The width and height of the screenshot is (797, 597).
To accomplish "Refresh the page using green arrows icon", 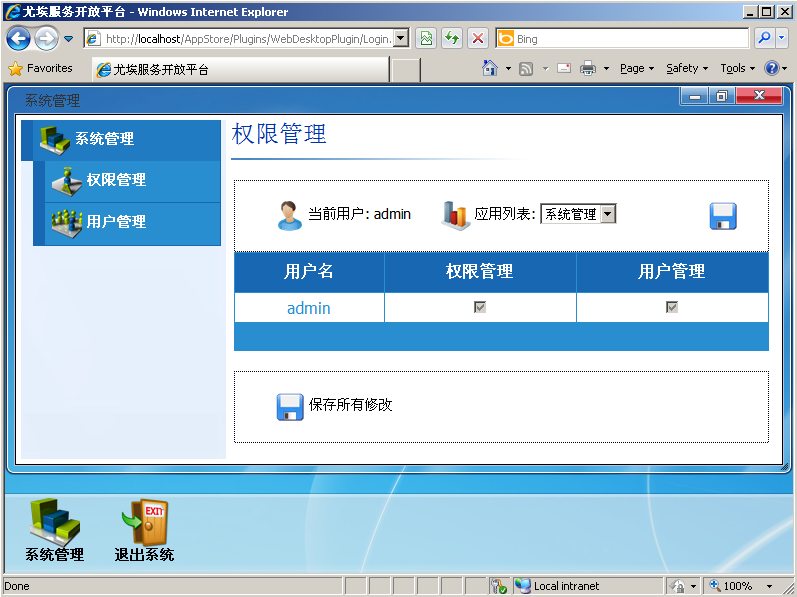I will (x=452, y=39).
